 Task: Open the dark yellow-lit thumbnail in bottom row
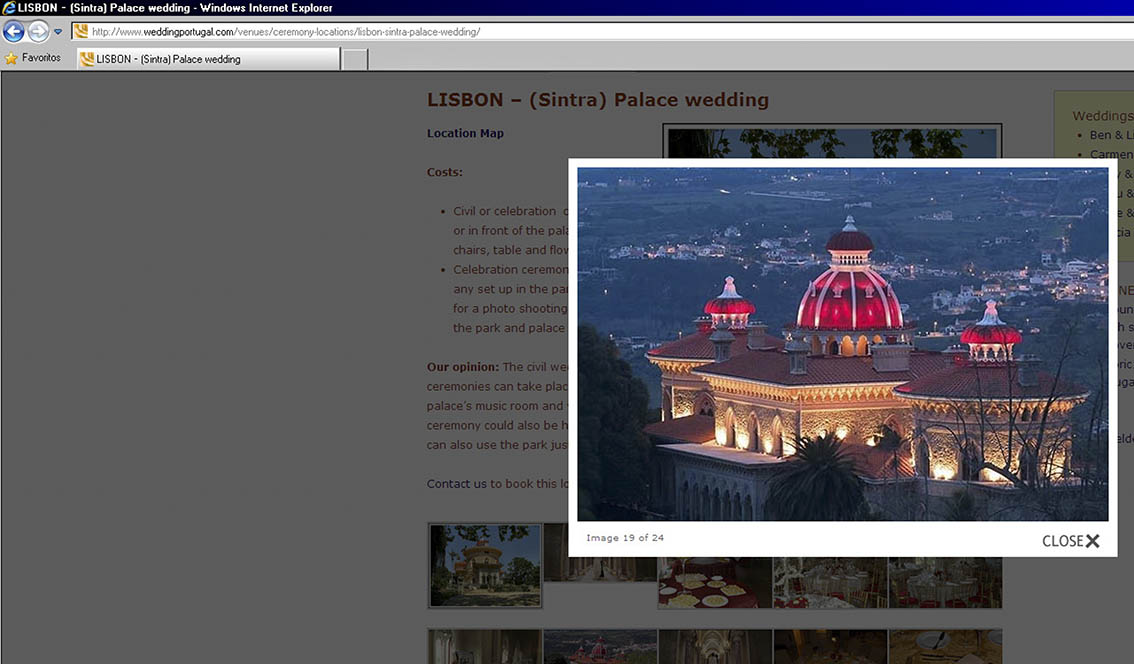tap(830, 647)
